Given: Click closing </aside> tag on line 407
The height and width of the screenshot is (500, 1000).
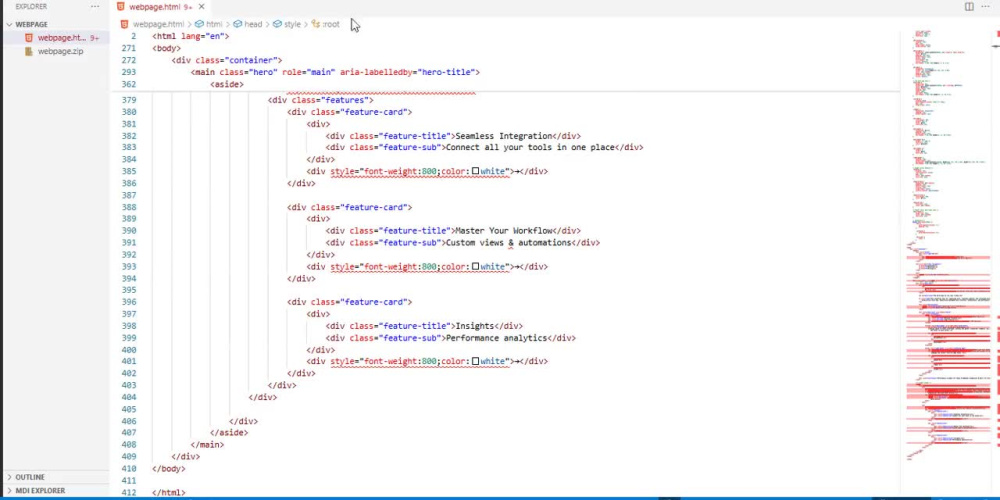Looking at the screenshot, I should pos(229,432).
